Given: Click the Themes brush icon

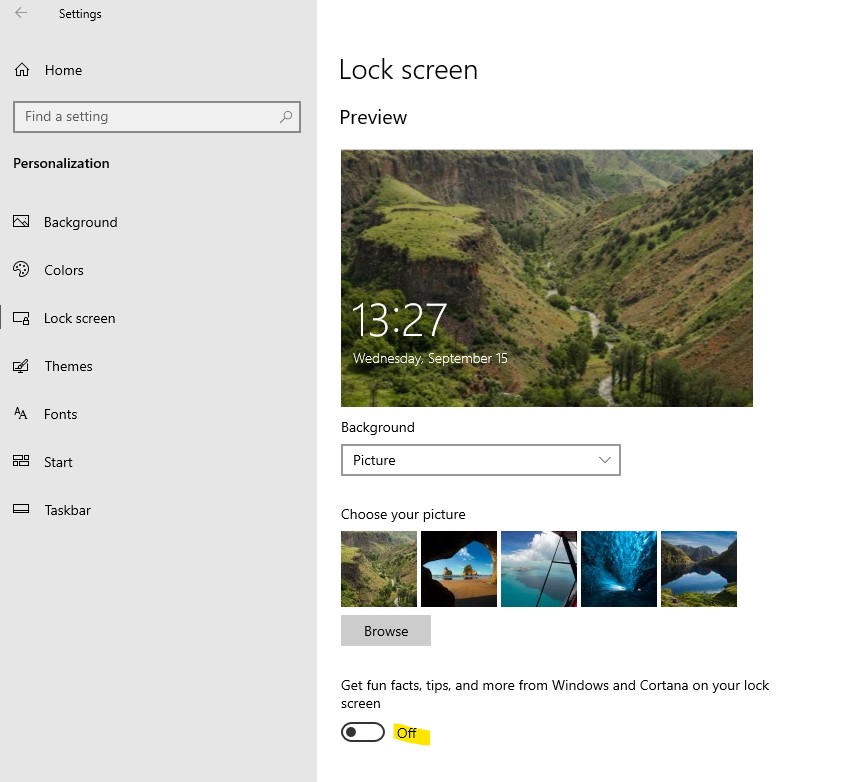Looking at the screenshot, I should tap(21, 366).
